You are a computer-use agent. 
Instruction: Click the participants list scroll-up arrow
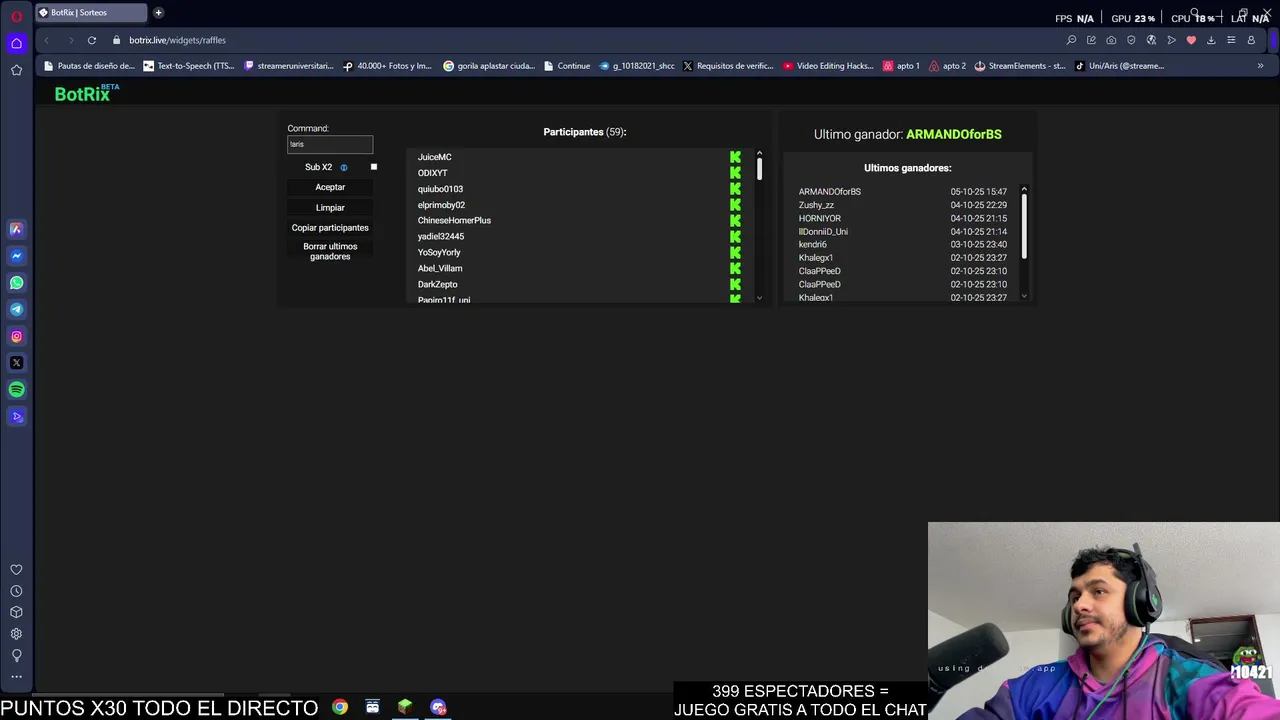pos(759,153)
